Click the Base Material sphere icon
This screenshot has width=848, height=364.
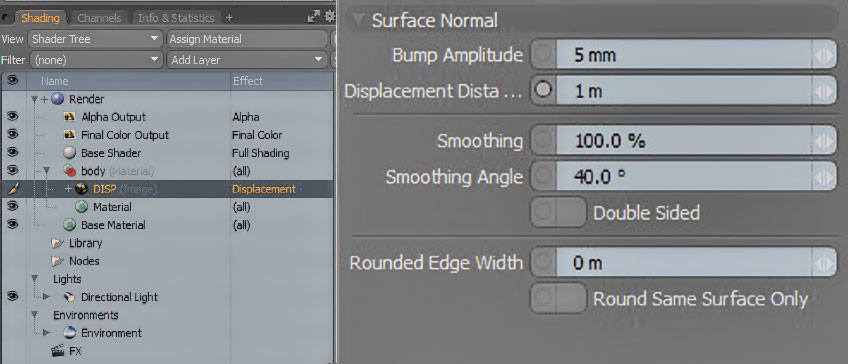click(x=69, y=224)
